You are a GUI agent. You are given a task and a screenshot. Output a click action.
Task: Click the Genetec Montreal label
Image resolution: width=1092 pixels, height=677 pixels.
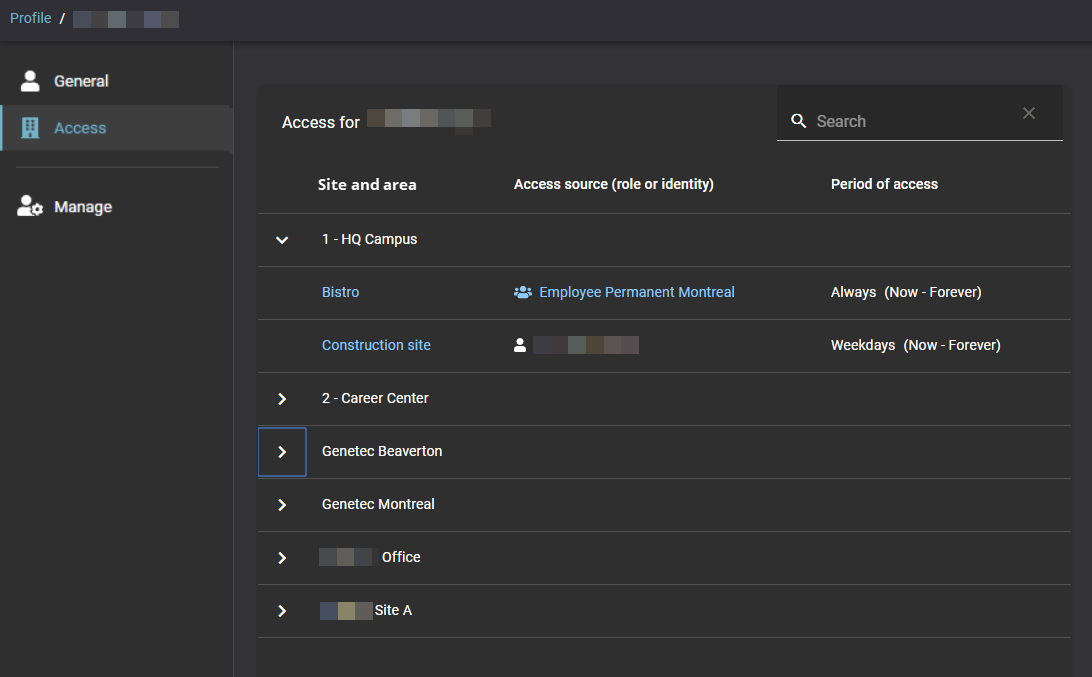point(378,504)
